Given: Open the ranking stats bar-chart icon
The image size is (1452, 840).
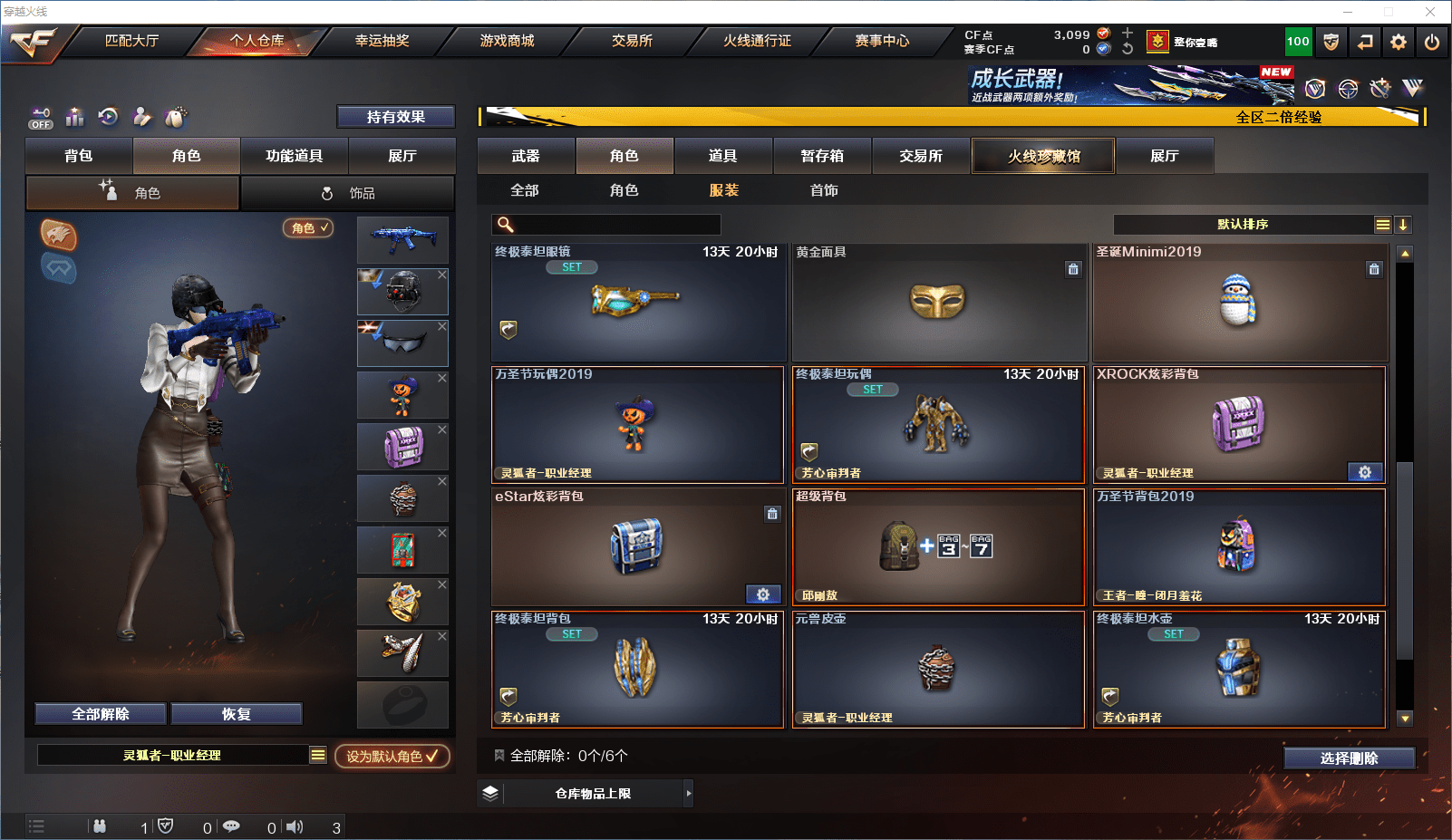Looking at the screenshot, I should pyautogui.click(x=75, y=117).
